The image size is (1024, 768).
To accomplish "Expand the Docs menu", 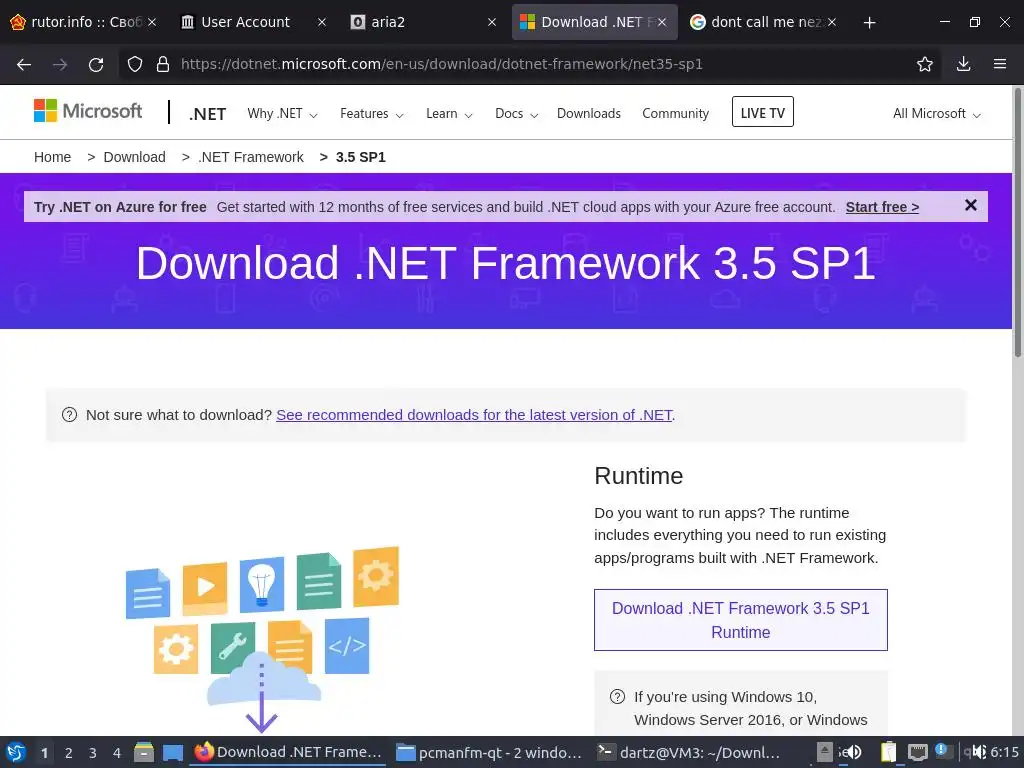I will click(516, 114).
